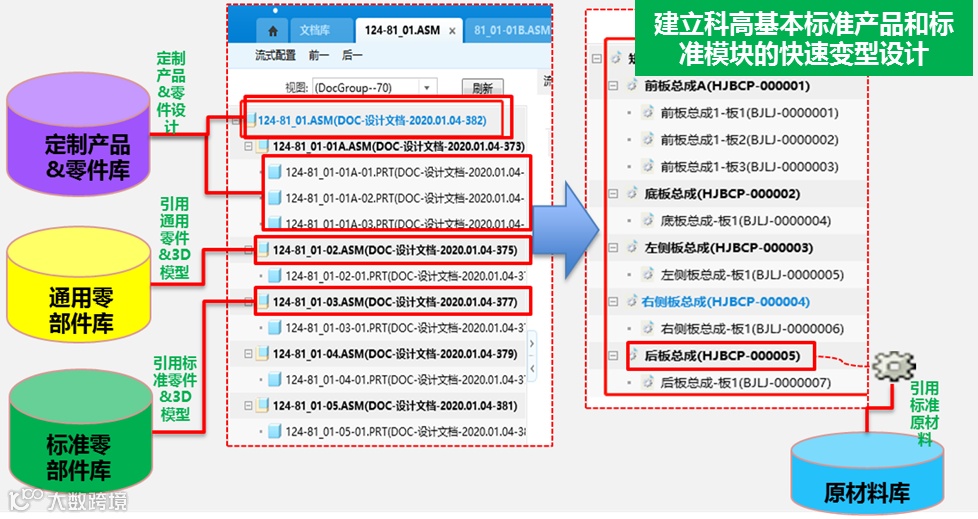978x519 pixels.
Task: Click the 124-81_01-01A-01.PRT part icon
Action: (275, 173)
